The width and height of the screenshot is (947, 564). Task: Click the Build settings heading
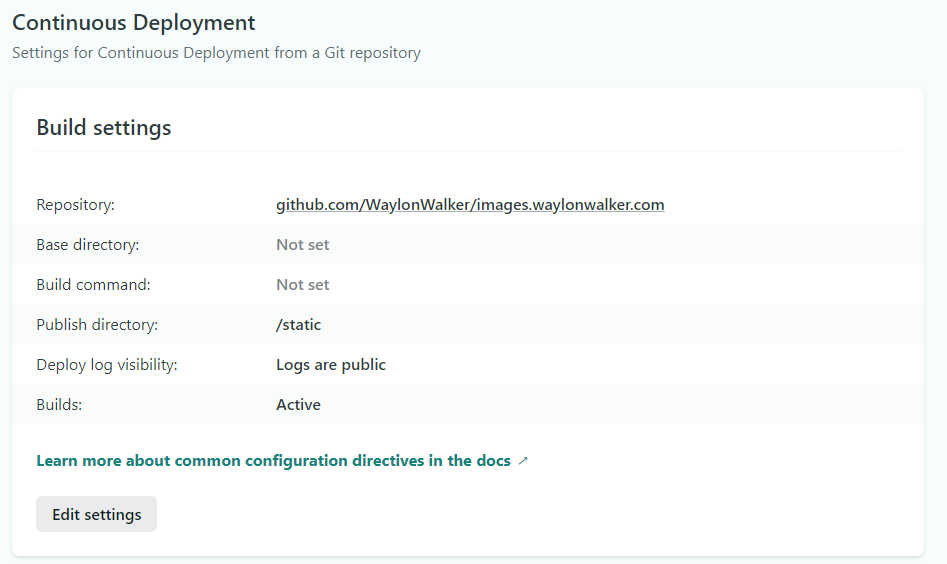[104, 128]
